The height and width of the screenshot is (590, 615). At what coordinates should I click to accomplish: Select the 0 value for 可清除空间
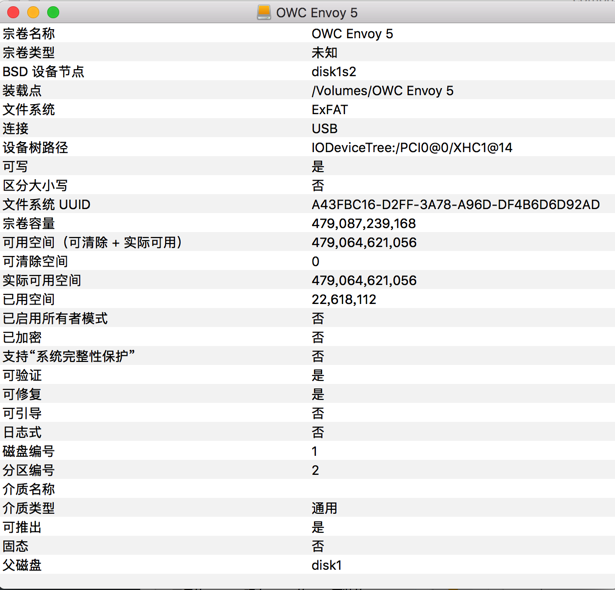(x=315, y=262)
